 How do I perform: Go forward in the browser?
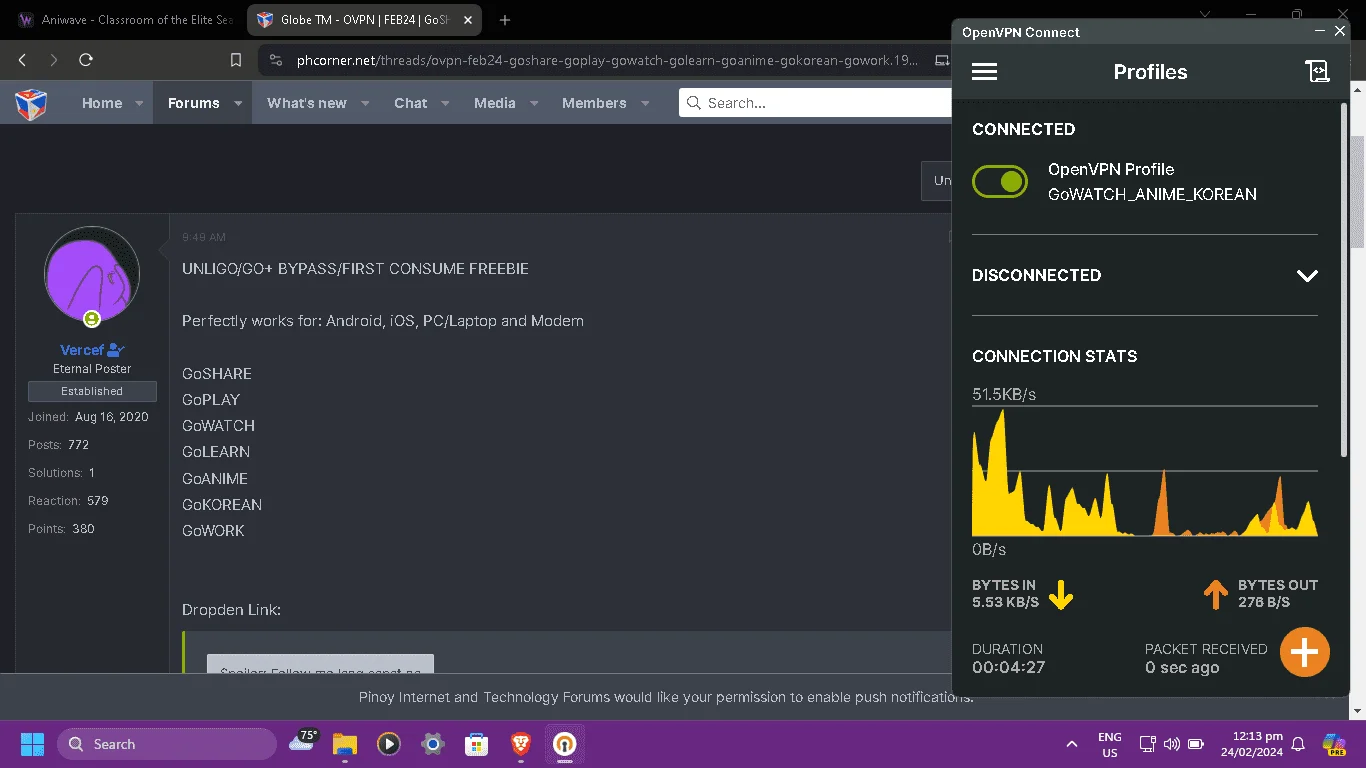tap(54, 60)
